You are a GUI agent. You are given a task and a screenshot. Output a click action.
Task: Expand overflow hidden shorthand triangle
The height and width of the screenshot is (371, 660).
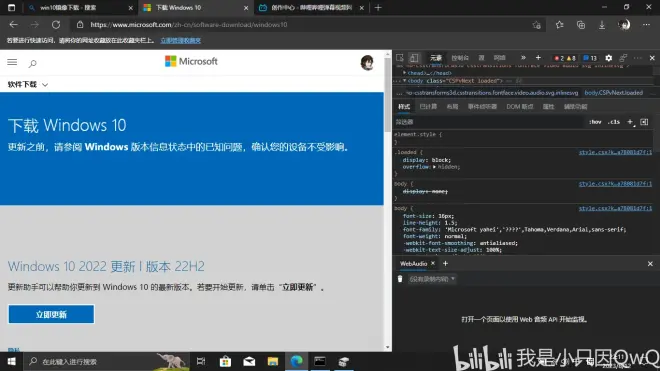tap(434, 167)
